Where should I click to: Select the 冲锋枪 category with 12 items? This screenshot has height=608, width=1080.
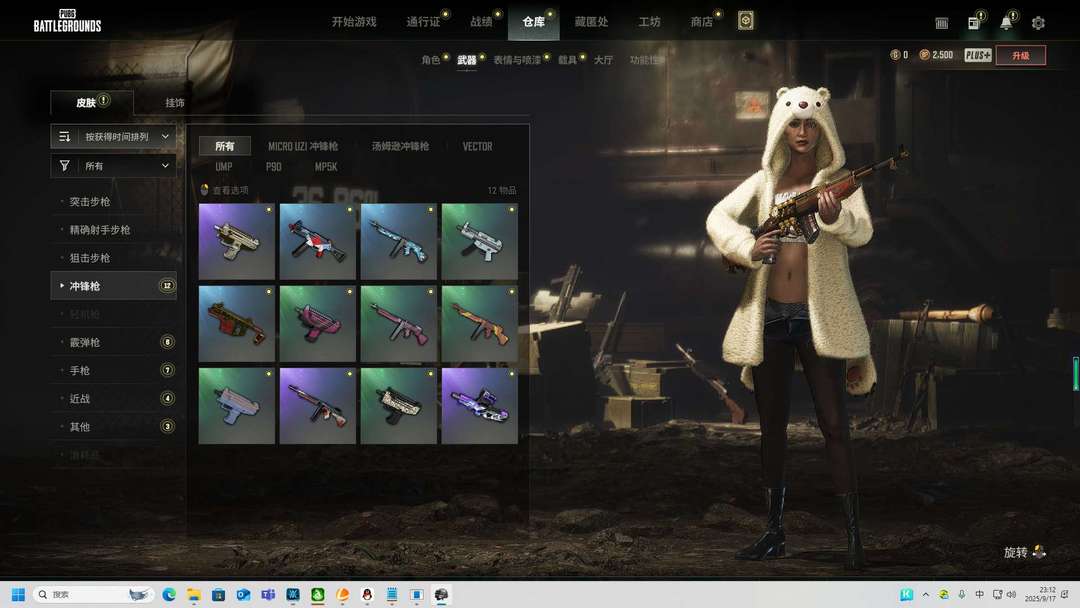coord(114,286)
